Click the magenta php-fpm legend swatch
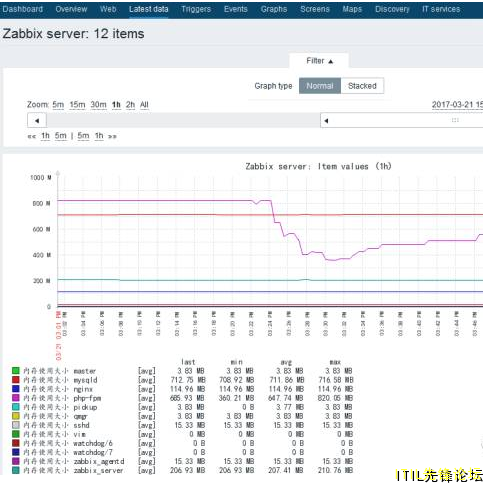This screenshot has width=483, height=486. 16,398
